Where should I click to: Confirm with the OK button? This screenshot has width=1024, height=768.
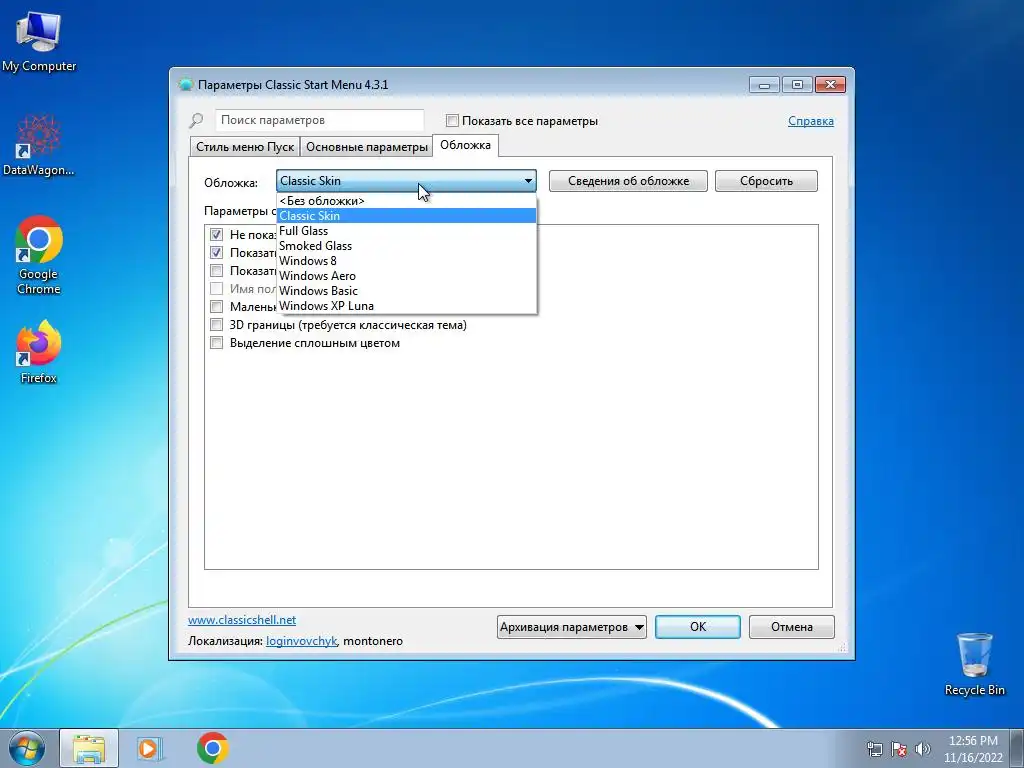pyautogui.click(x=697, y=627)
